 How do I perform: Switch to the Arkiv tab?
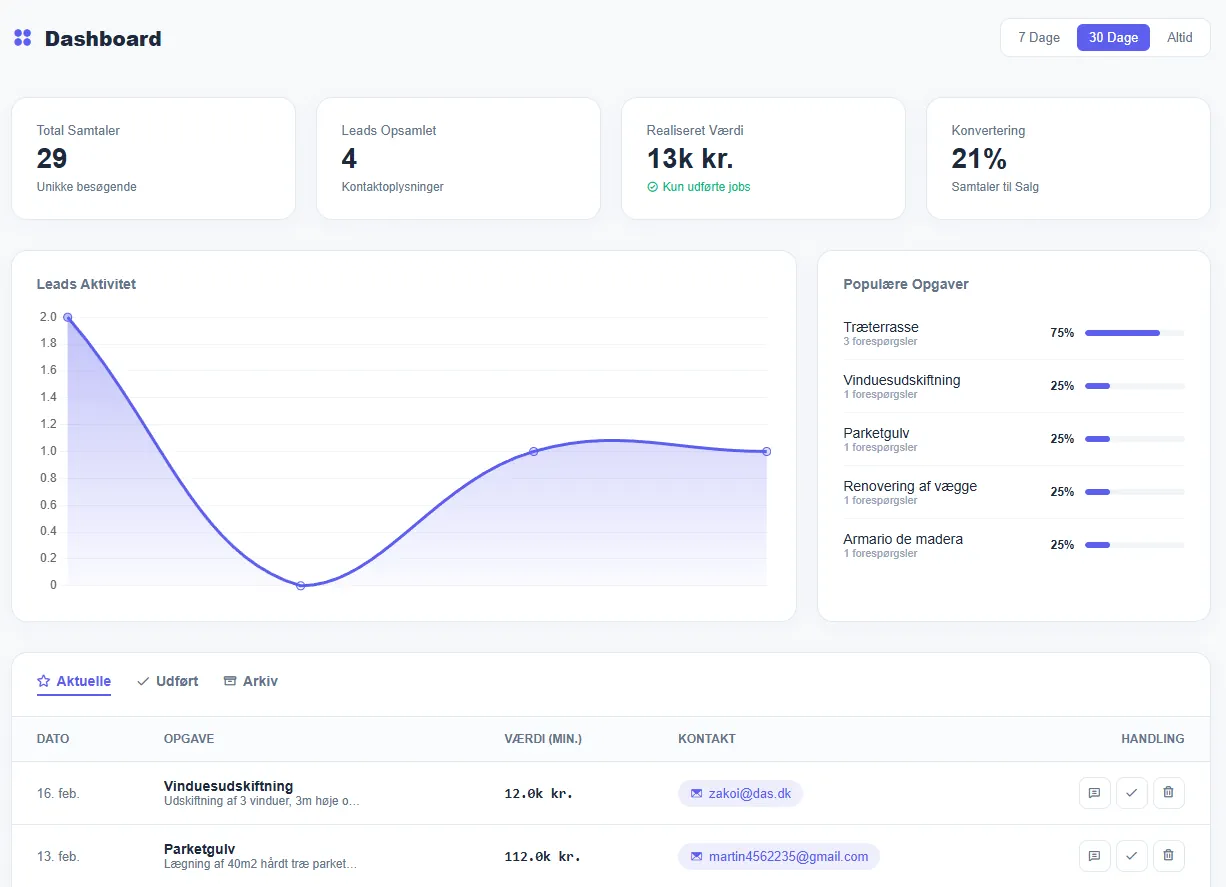pyautogui.click(x=251, y=680)
